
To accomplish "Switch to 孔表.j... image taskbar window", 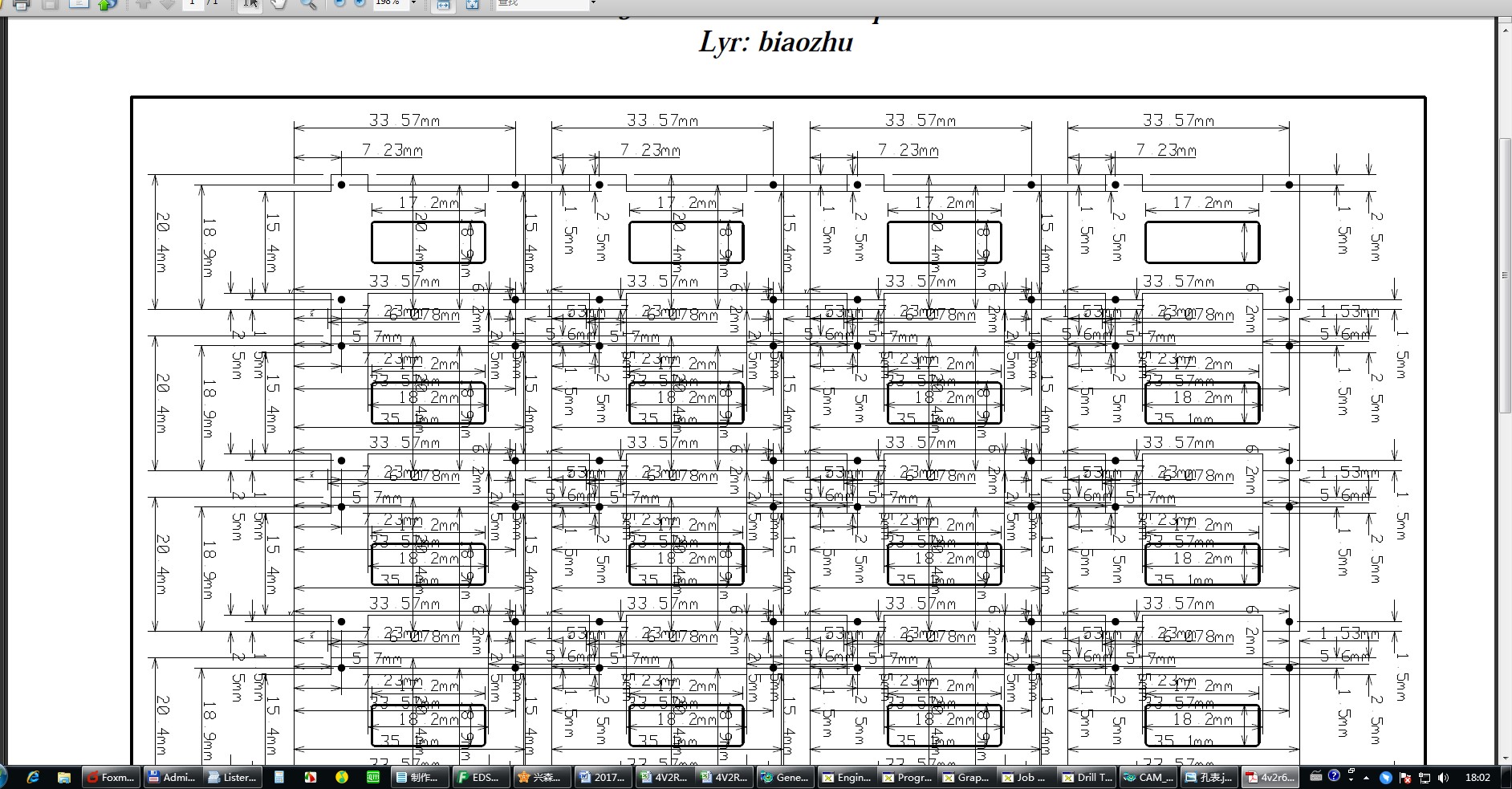I will coord(1209,777).
